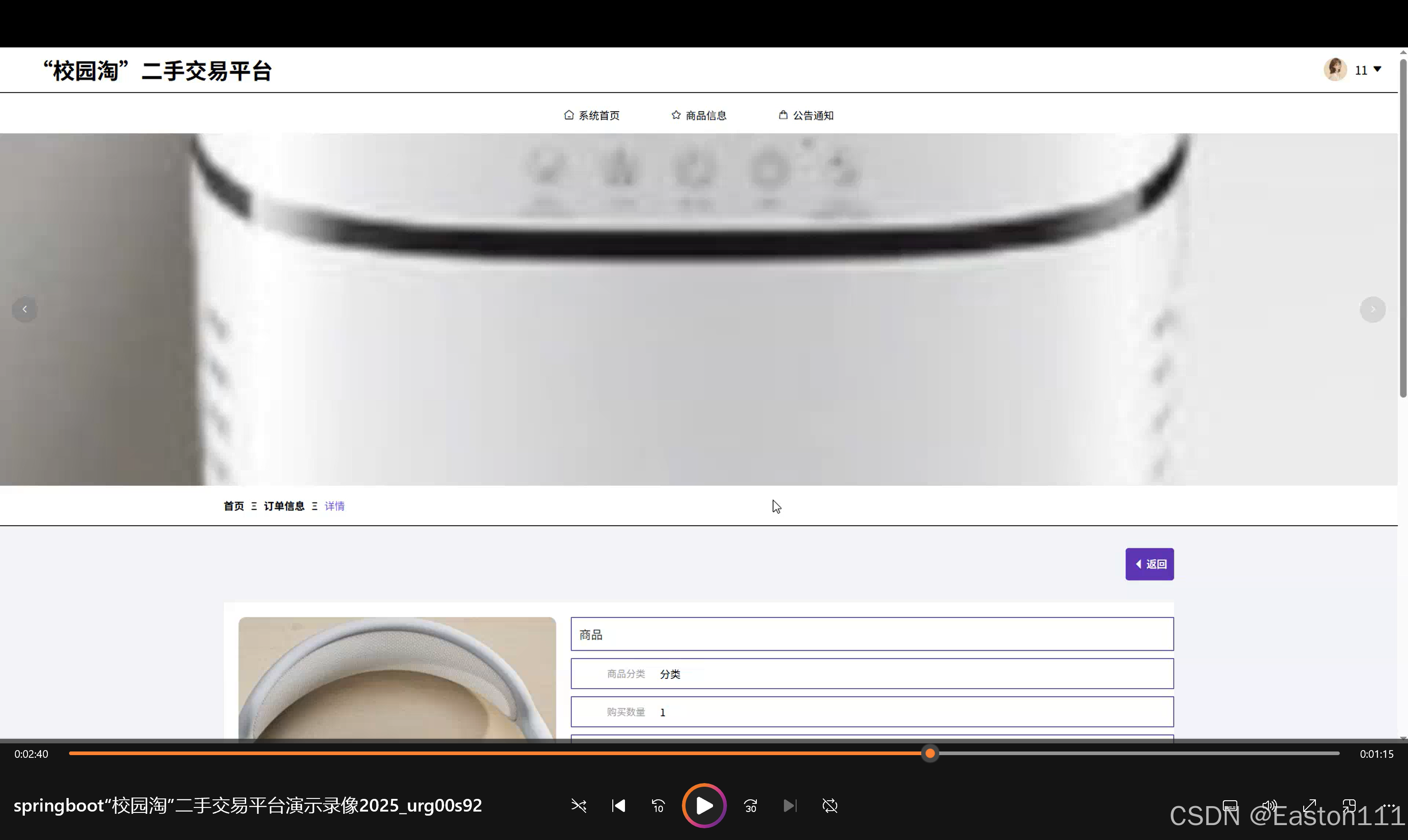Click the 返回 back button
Image resolution: width=1408 pixels, height=840 pixels.
[x=1149, y=564]
